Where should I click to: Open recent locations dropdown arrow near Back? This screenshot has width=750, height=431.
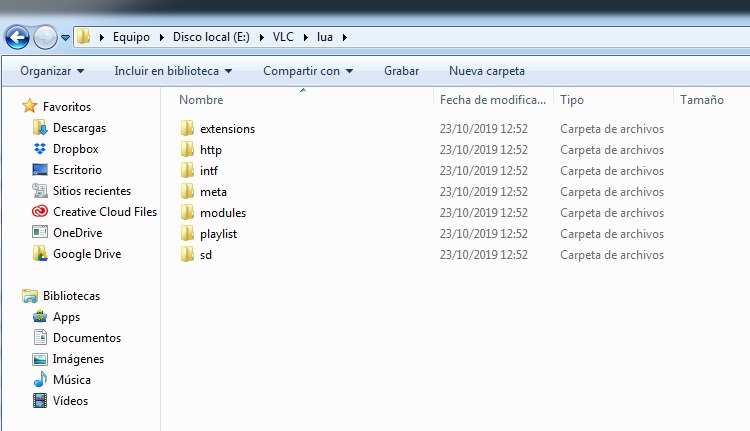pyautogui.click(x=65, y=38)
